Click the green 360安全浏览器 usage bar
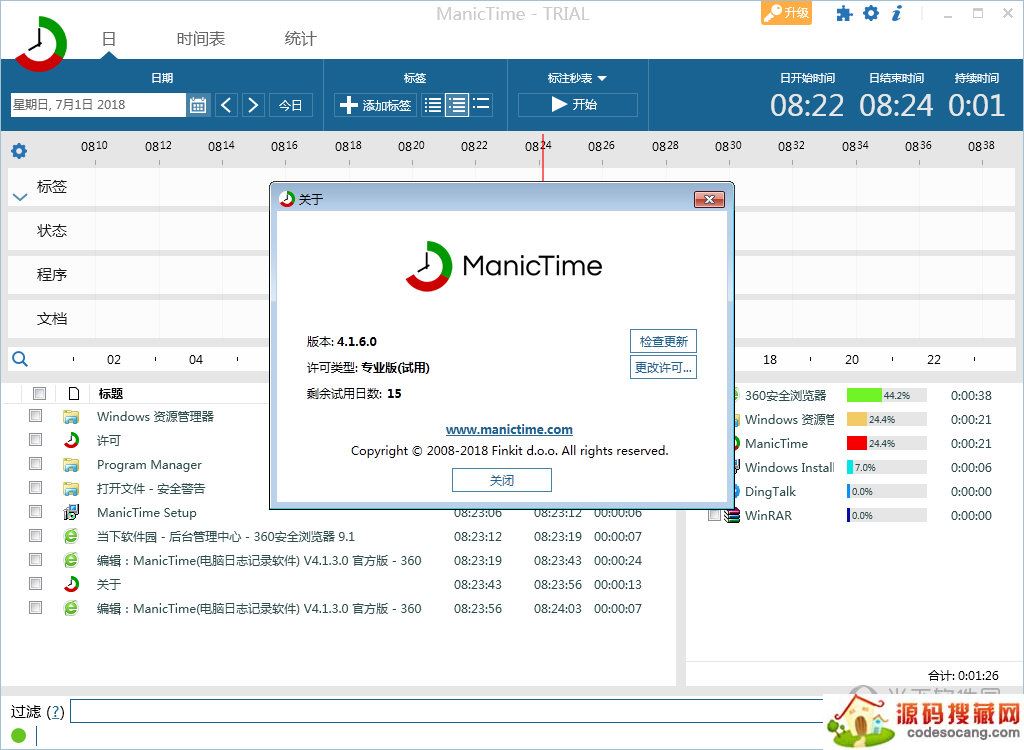Screen dimensions: 1024x750 (864, 395)
